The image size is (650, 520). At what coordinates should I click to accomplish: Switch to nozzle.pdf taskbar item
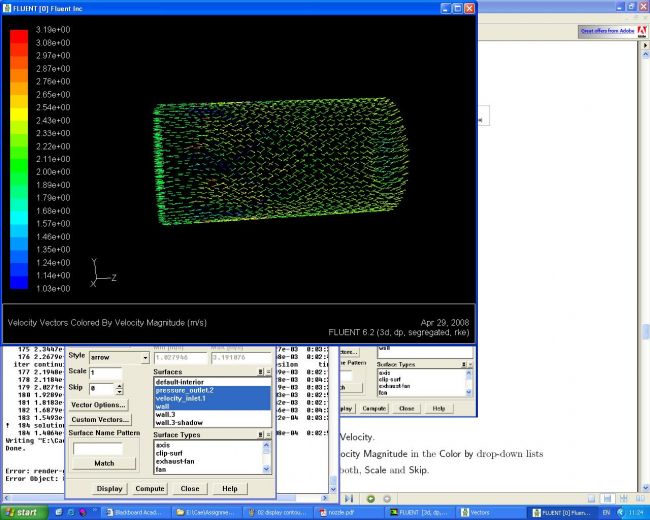(x=349, y=513)
